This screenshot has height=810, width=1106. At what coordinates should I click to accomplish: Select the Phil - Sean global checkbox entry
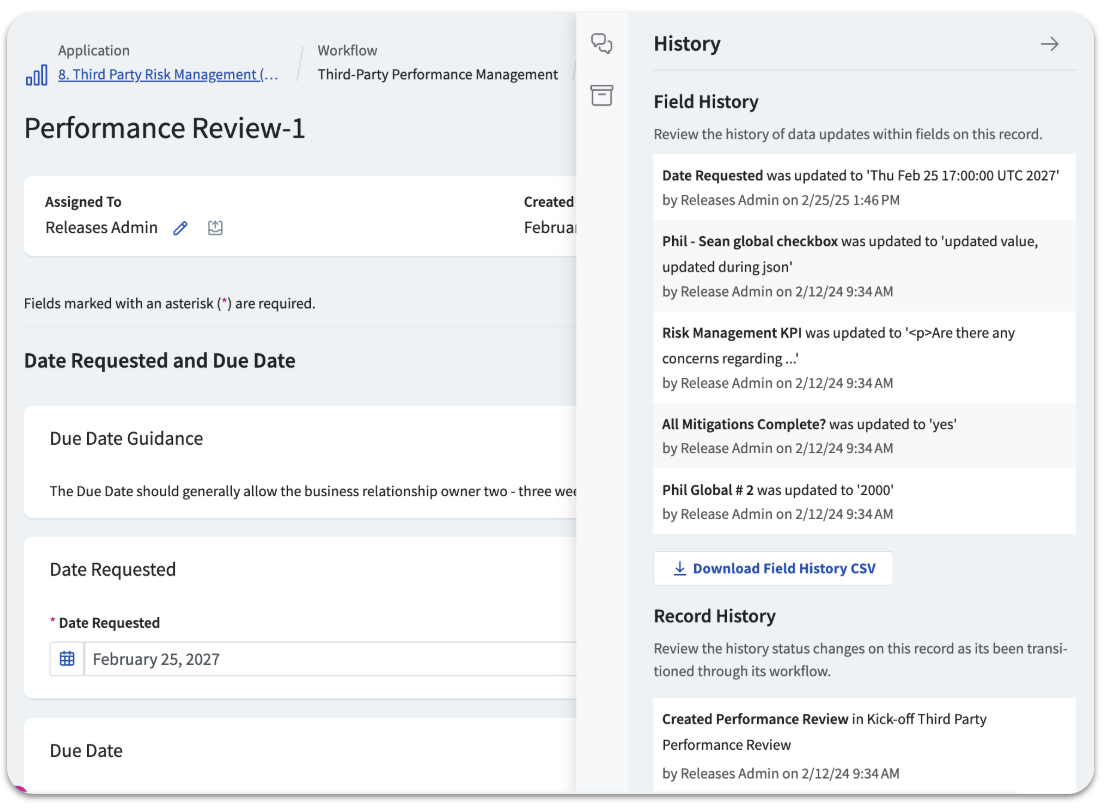click(x=864, y=265)
